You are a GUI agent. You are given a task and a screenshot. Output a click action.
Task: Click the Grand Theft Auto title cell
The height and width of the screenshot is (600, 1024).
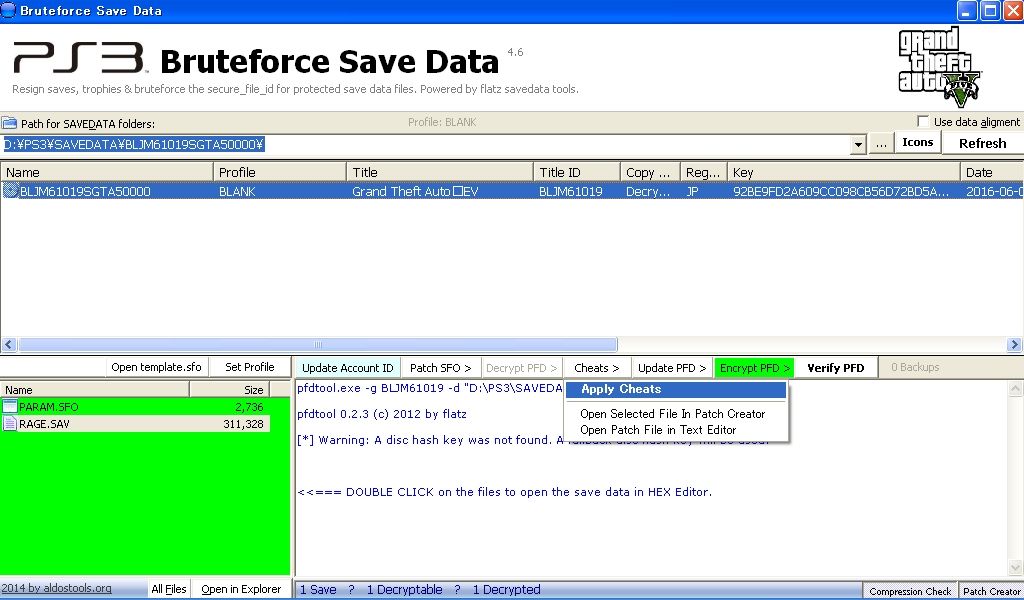[x=415, y=191]
